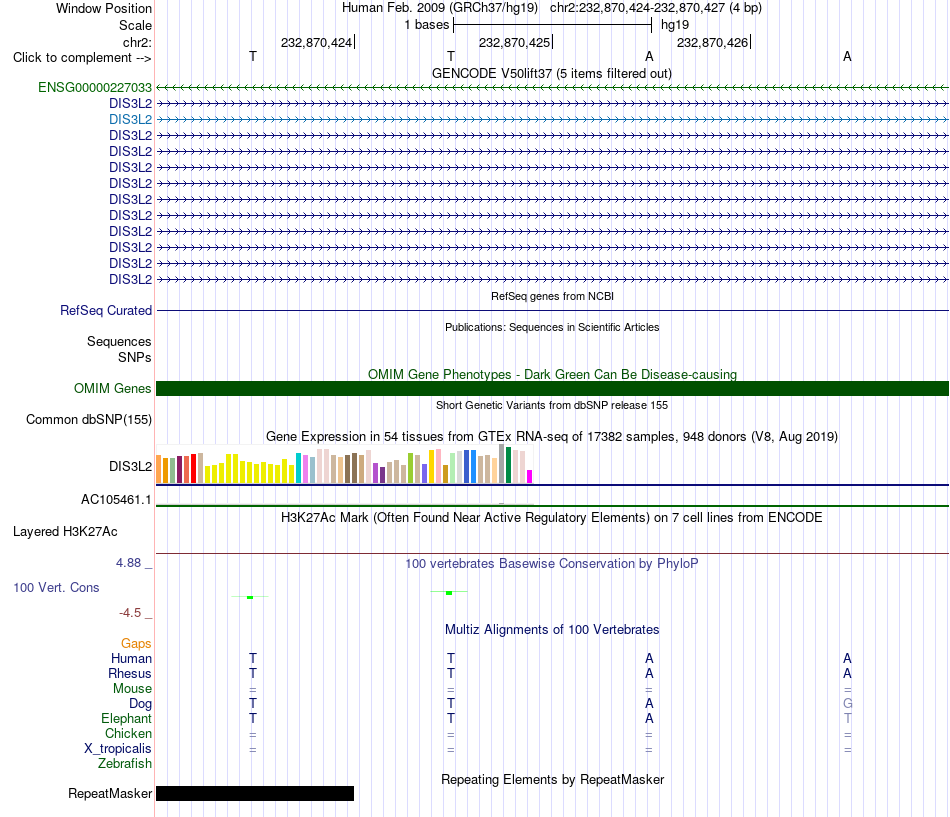Click the Human alignment row label
Screen dimensions: 950x817
pyautogui.click(x=131, y=658)
